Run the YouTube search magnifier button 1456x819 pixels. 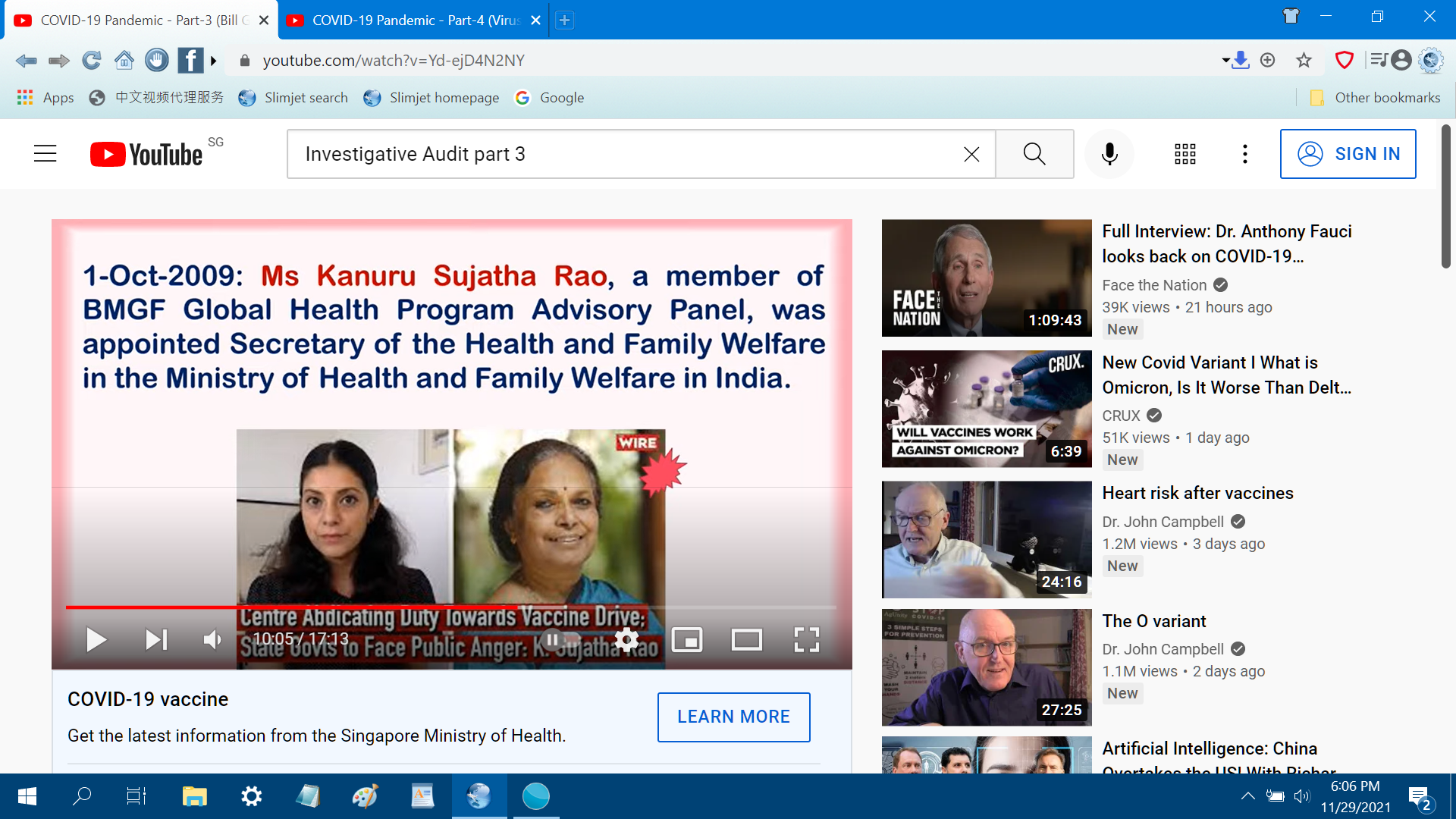click(1034, 154)
